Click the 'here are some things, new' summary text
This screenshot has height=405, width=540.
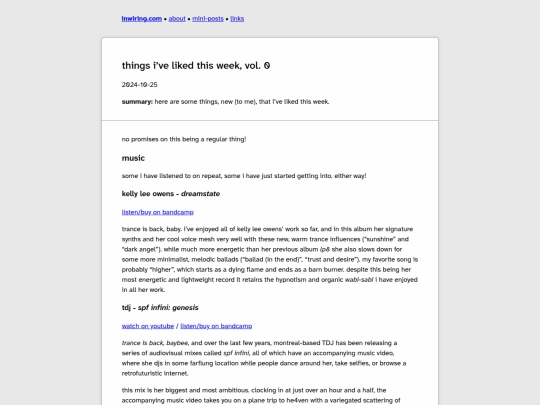242,102
